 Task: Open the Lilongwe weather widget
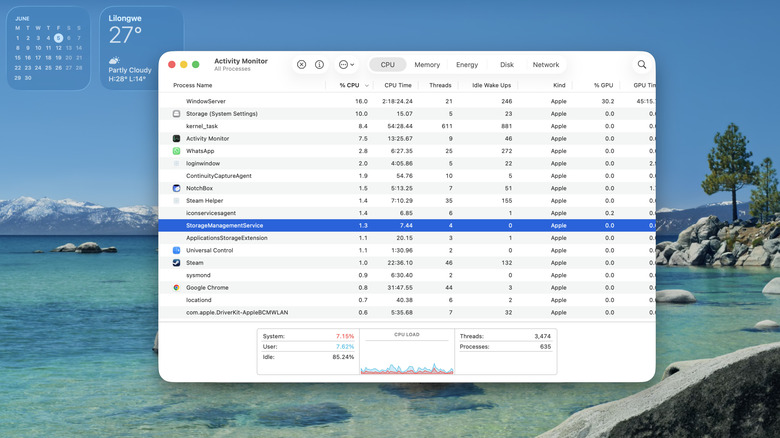141,48
